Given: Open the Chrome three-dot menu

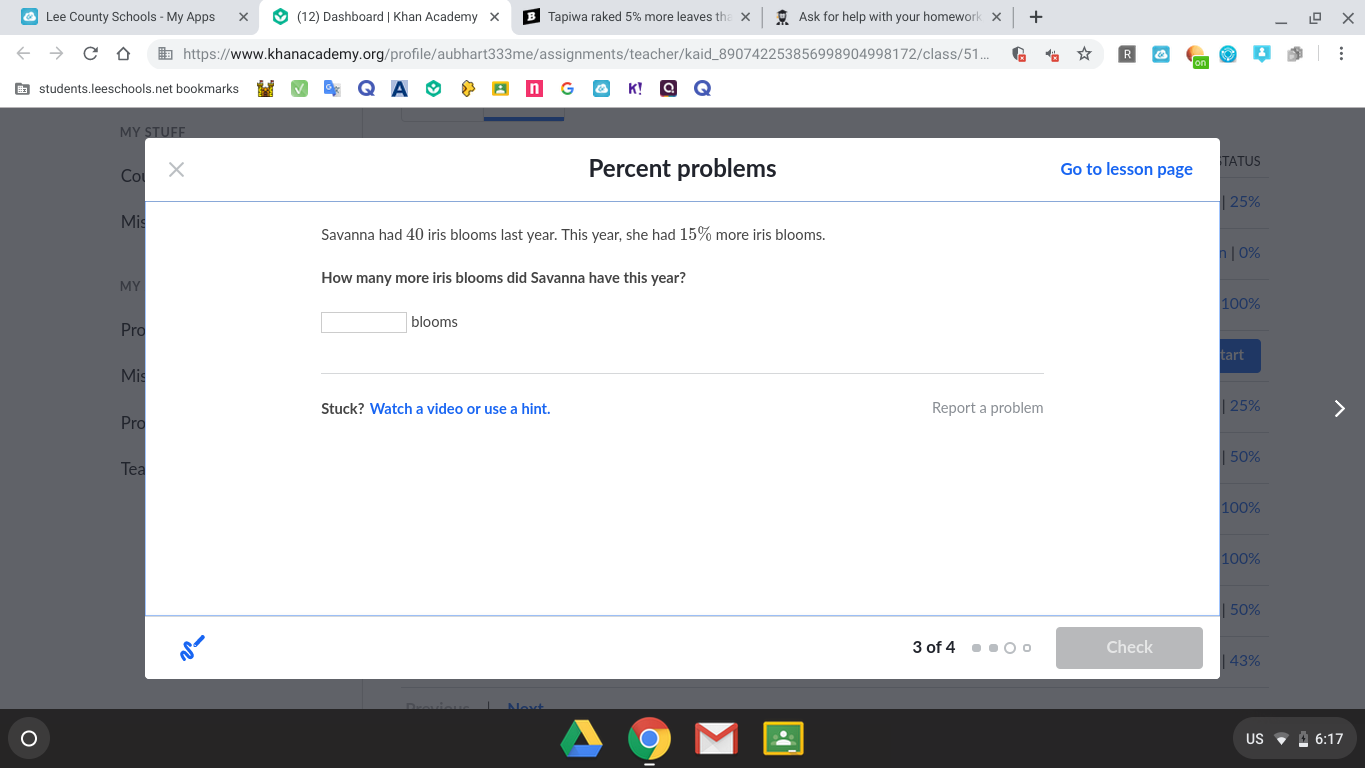Looking at the screenshot, I should [1340, 54].
